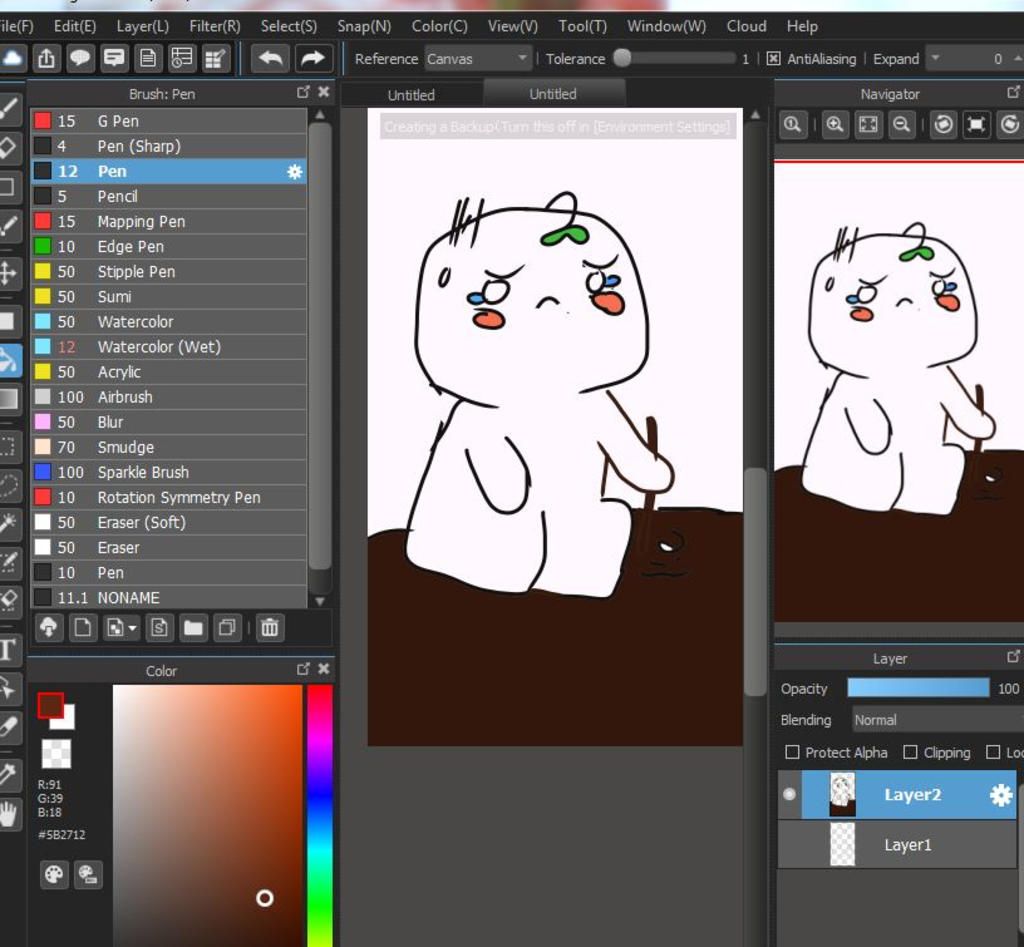
Task: Open the add bitmap brush dropdown arrow
Action: [x=133, y=628]
